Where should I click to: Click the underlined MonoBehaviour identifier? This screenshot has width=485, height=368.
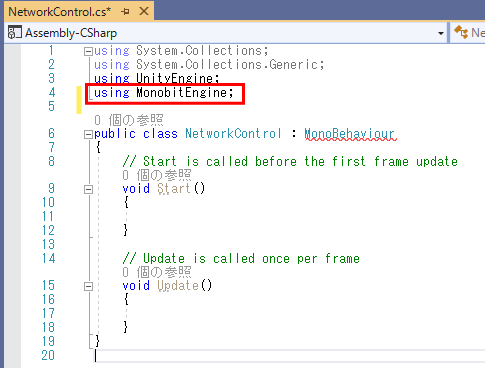pyautogui.click(x=349, y=134)
